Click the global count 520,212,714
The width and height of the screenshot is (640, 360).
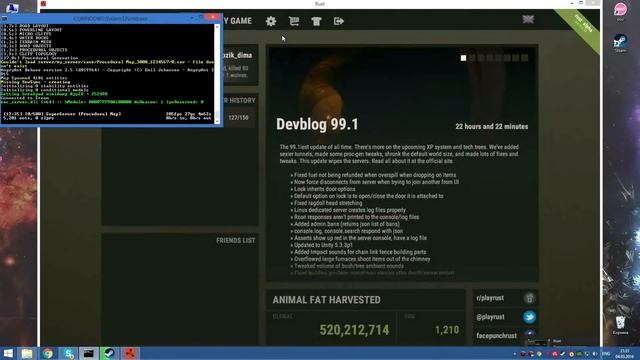click(354, 330)
